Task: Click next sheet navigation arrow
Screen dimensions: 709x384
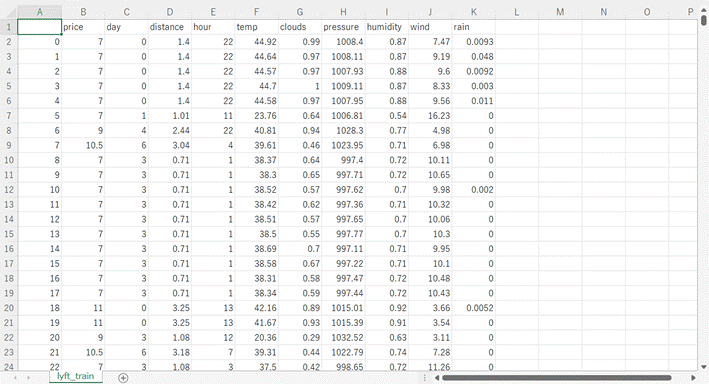Action: click(28, 378)
